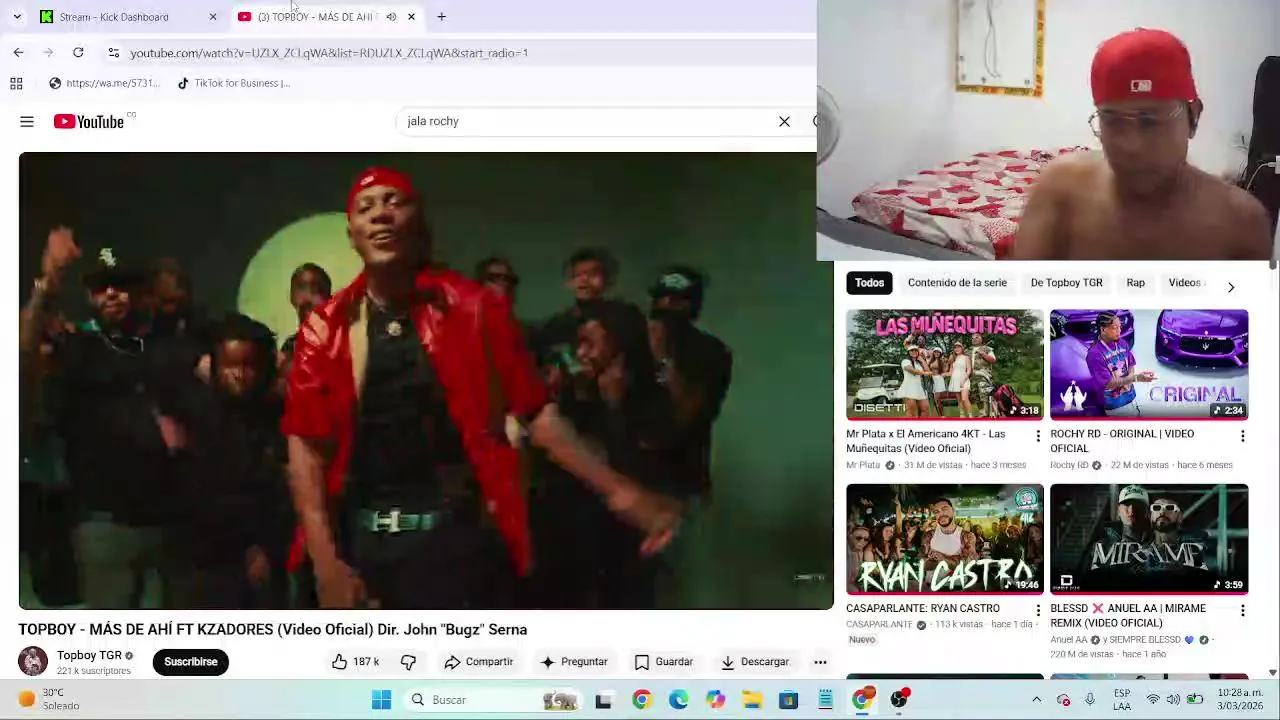Select the 'Contenido de la serie' chip
Viewport: 1280px width, 720px height.
click(957, 283)
